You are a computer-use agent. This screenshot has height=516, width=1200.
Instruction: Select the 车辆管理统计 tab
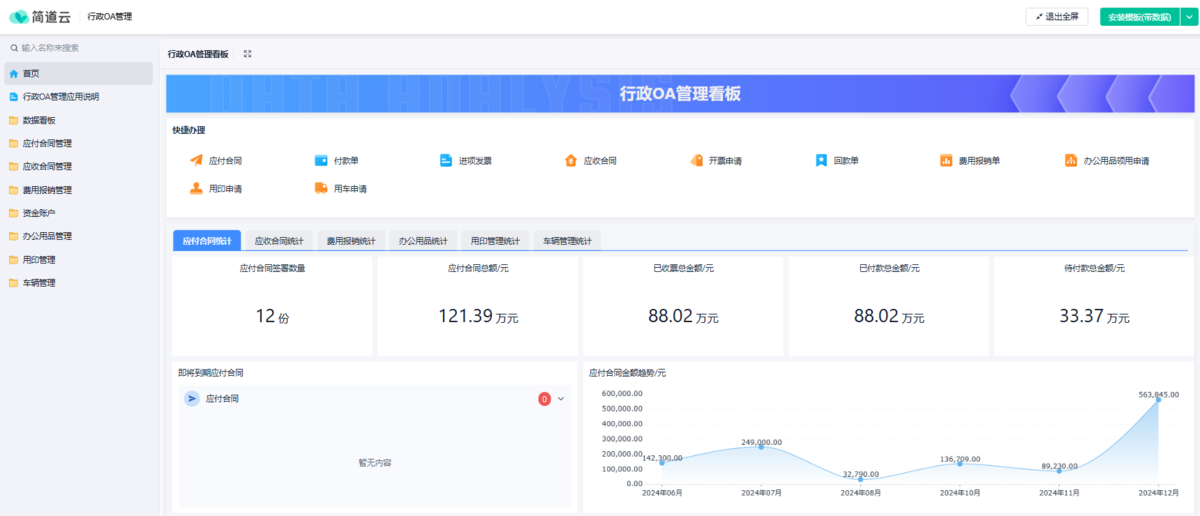tap(567, 241)
